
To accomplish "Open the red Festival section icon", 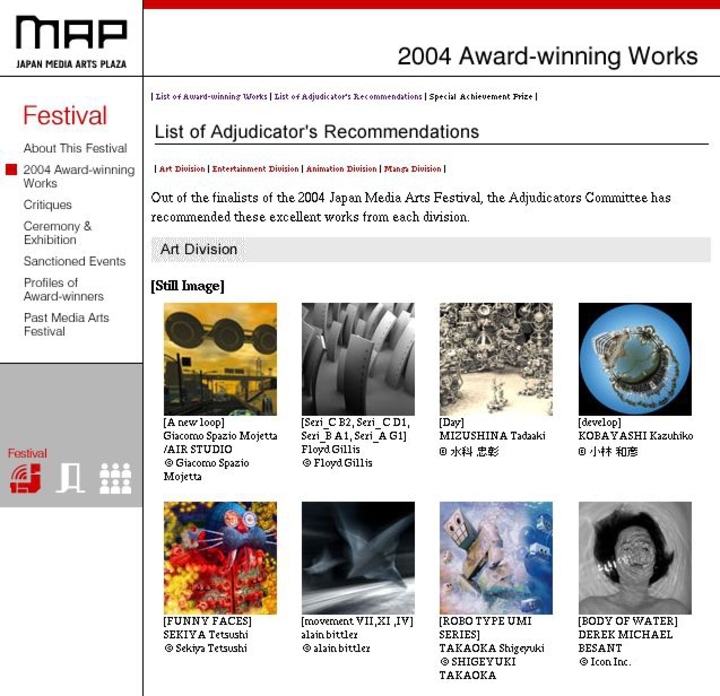I will (26, 478).
